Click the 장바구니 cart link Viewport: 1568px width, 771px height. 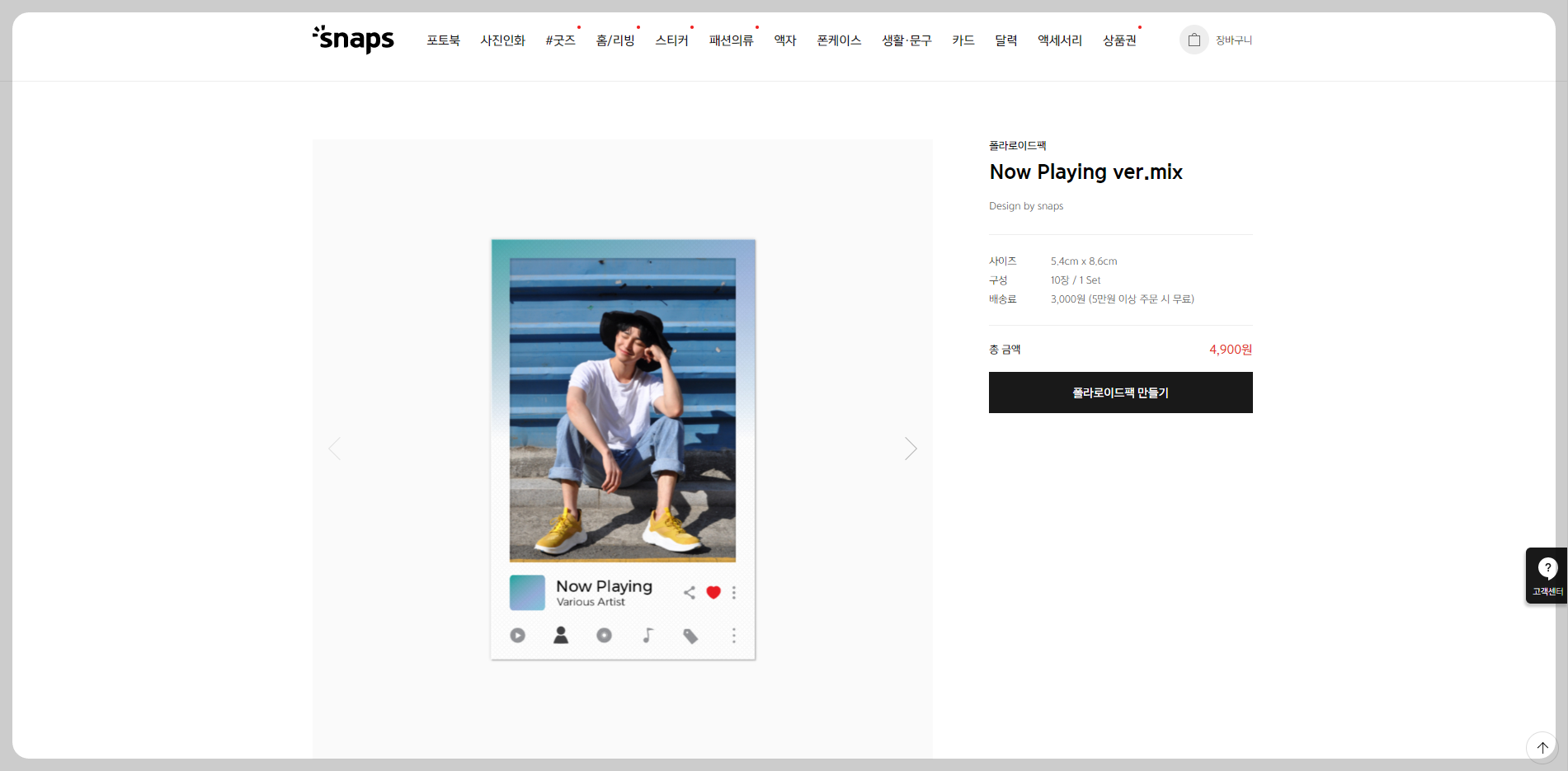pos(1233,40)
